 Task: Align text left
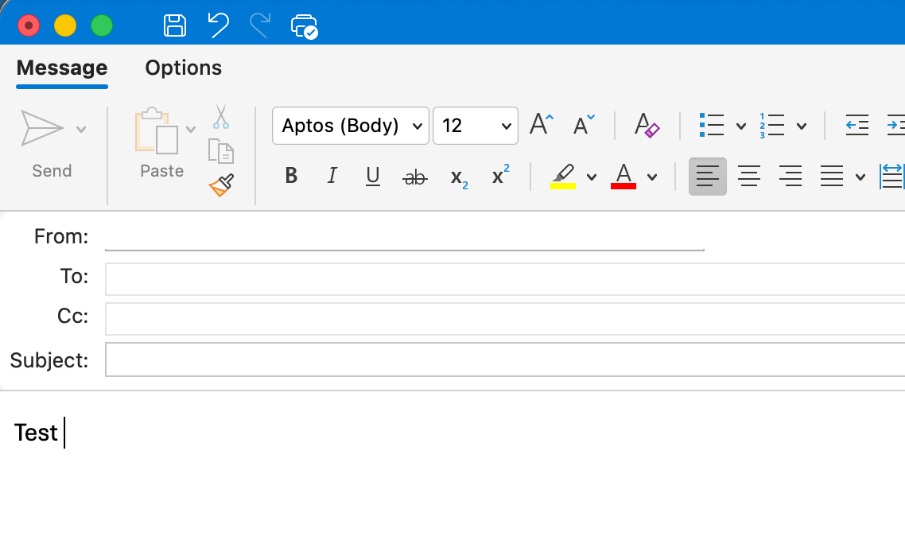pyautogui.click(x=708, y=177)
